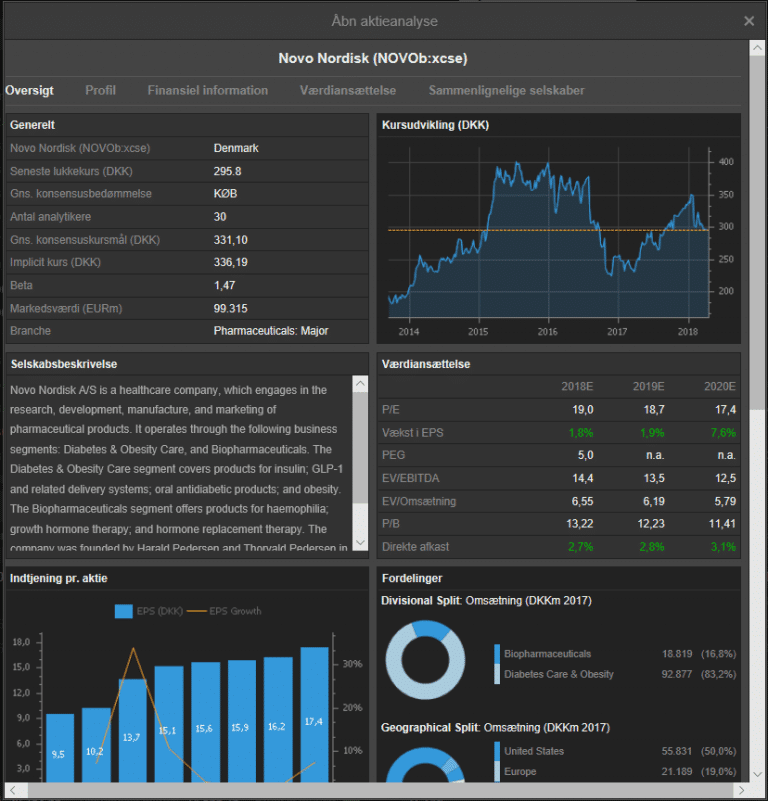768x801 pixels.
Task: Close the Åbn aktieanalyse dialog
Action: pos(749,21)
